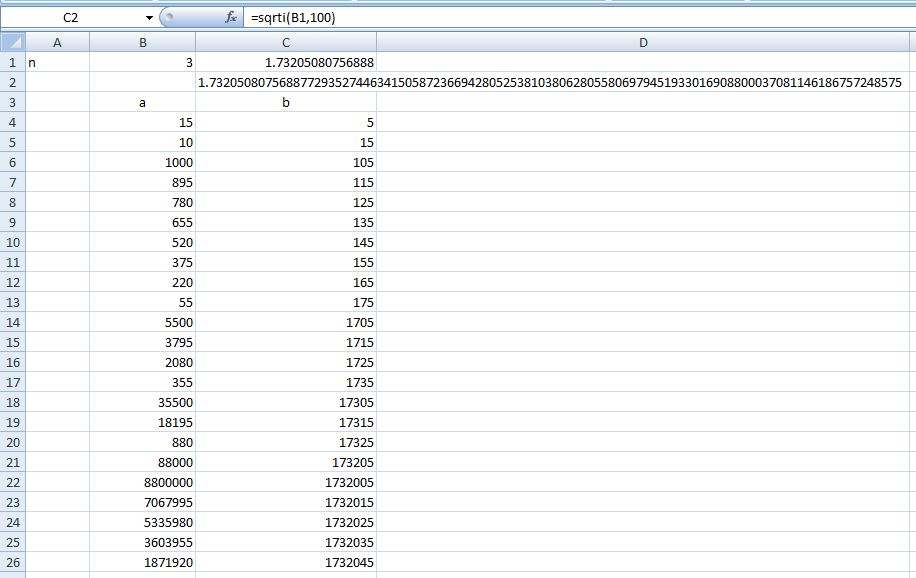Click cell B1 containing value 3
The width and height of the screenshot is (916, 578).
coord(143,62)
